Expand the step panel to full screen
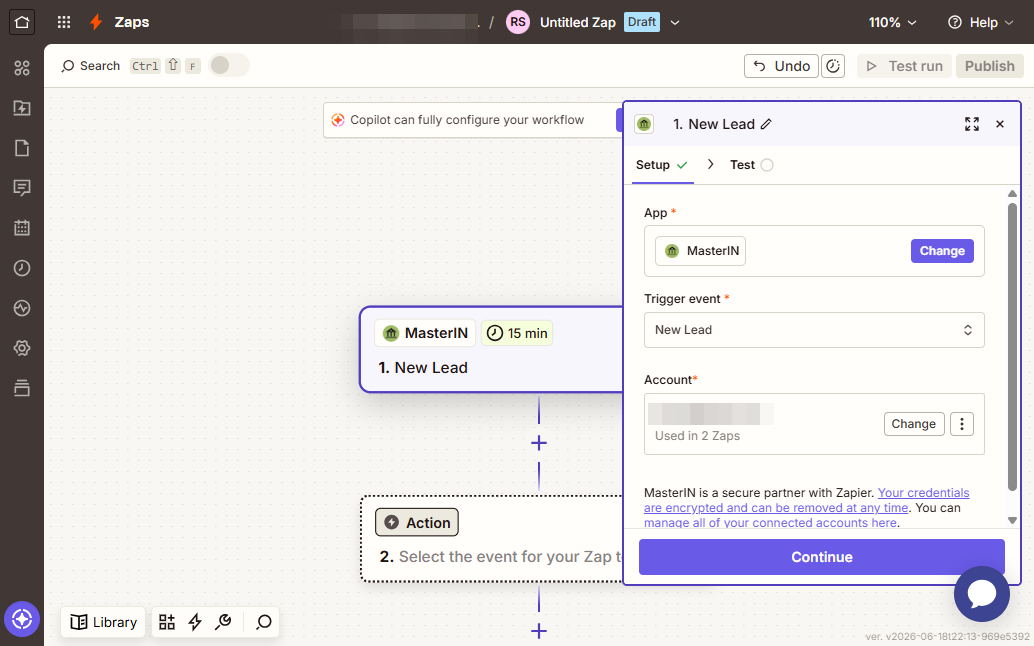Viewport: 1034px width, 646px height. [971, 124]
